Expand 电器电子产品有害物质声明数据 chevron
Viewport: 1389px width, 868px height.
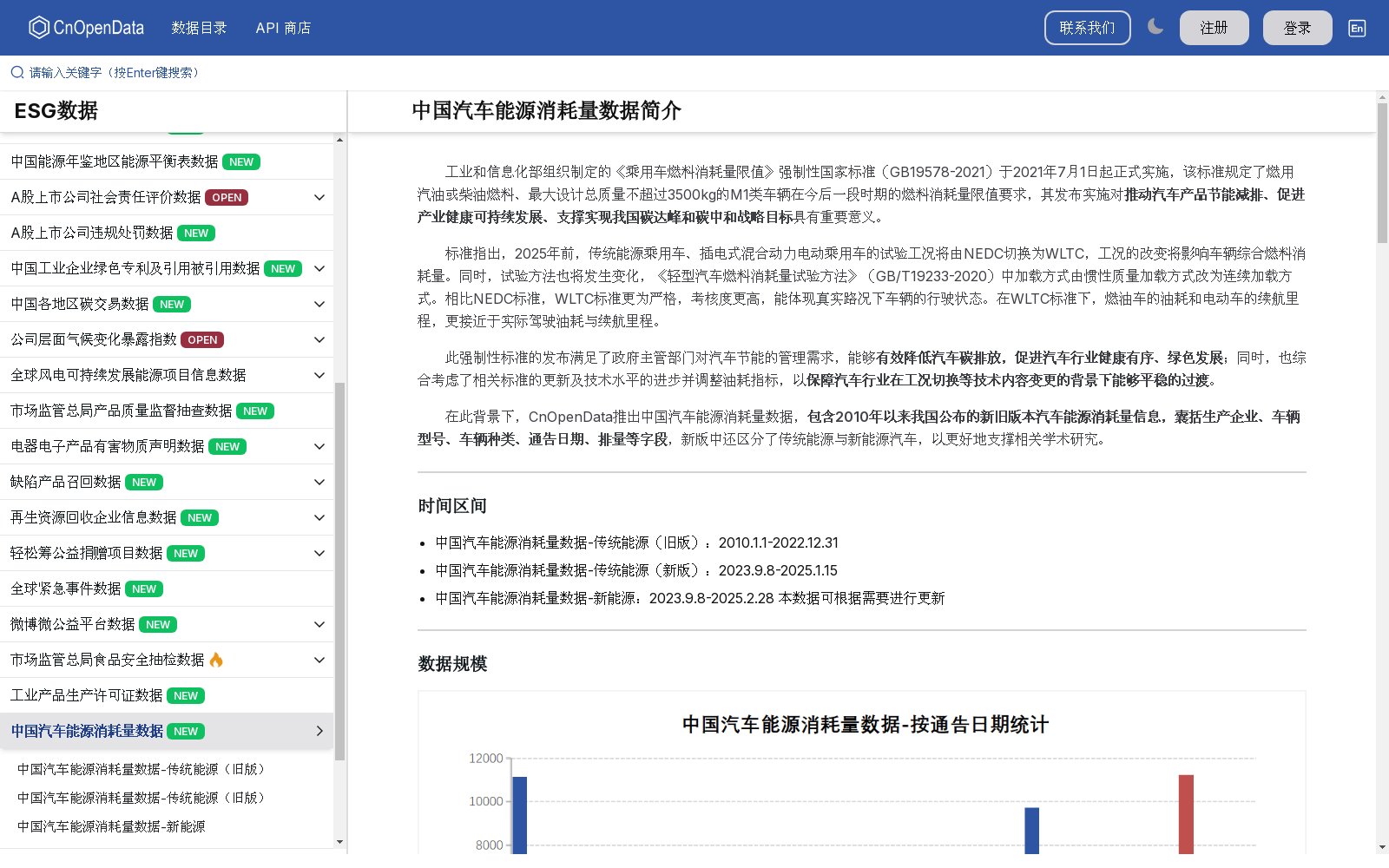coord(319,446)
